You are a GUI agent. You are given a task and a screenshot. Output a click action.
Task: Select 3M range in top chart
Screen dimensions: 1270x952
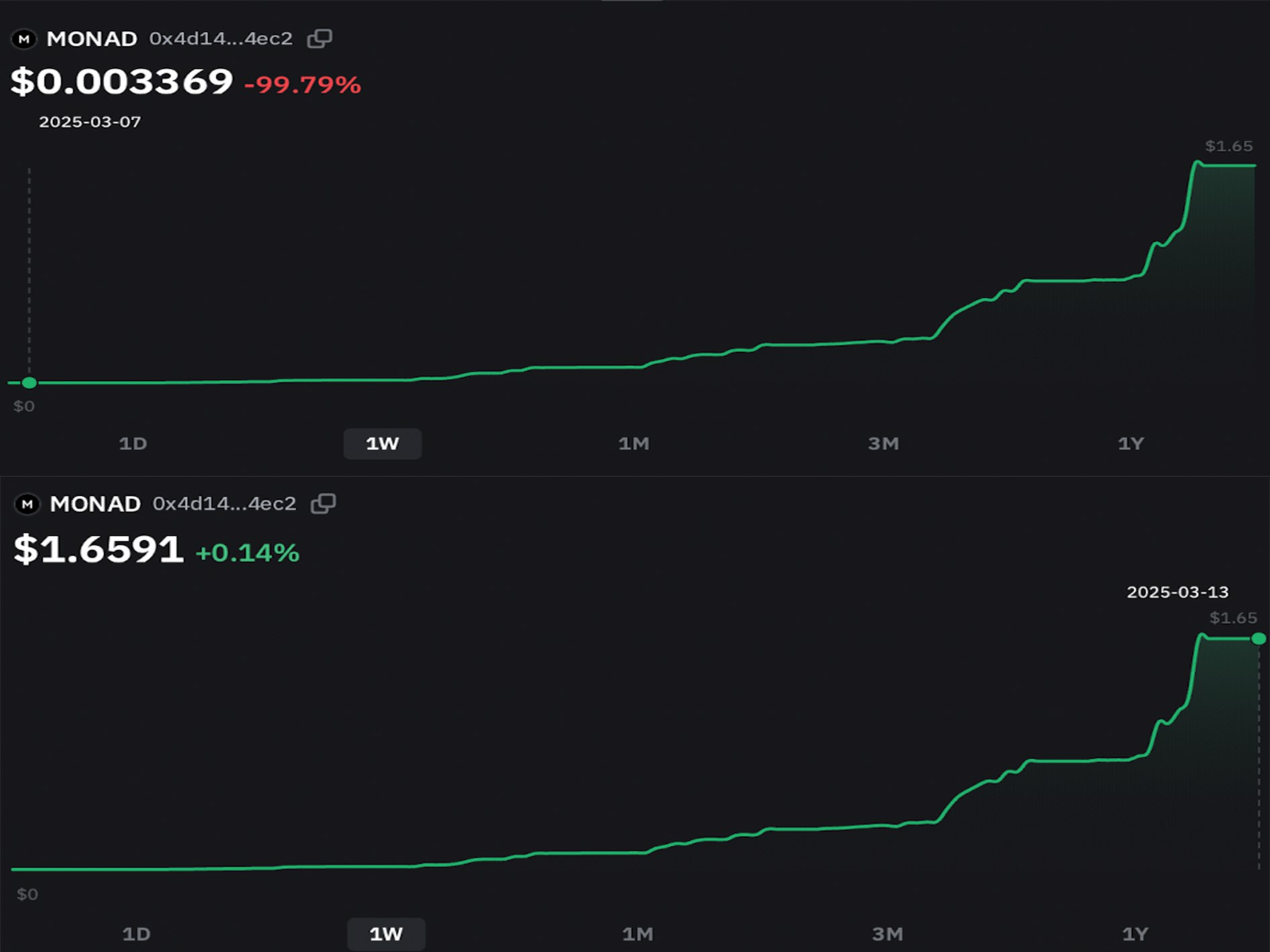tap(883, 444)
